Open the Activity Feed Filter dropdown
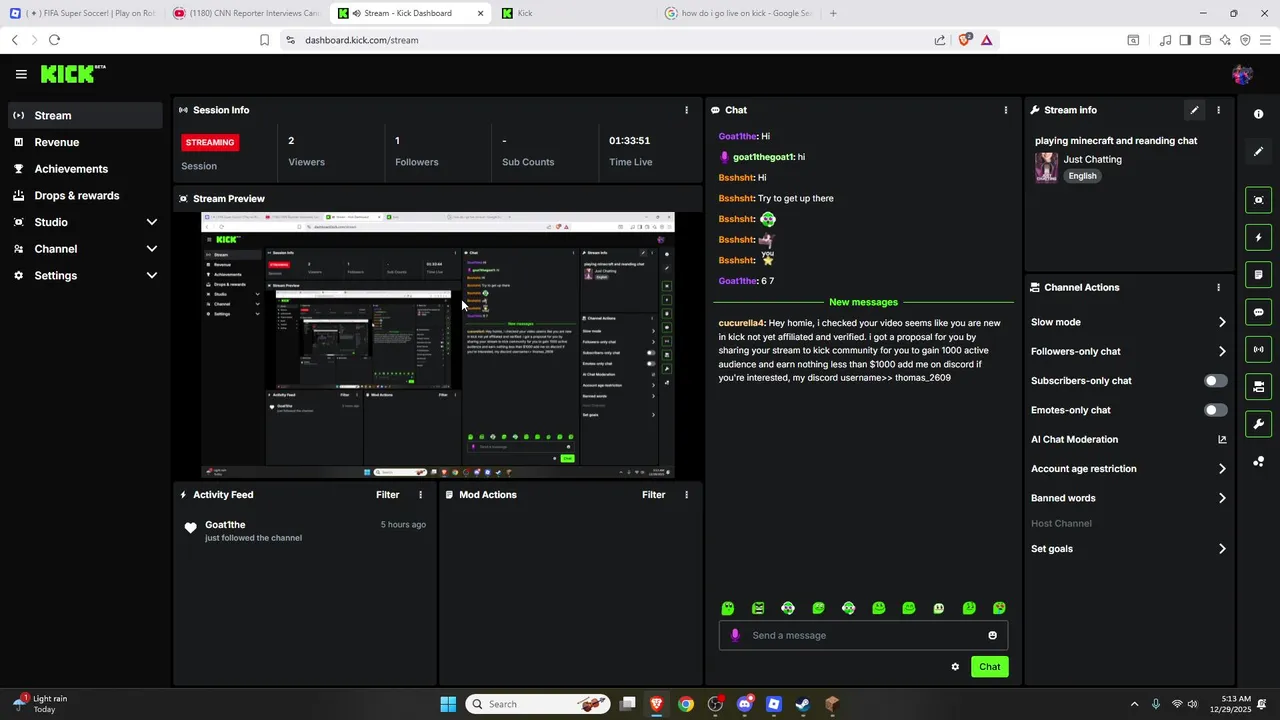Viewport: 1280px width, 720px height. coord(387,495)
